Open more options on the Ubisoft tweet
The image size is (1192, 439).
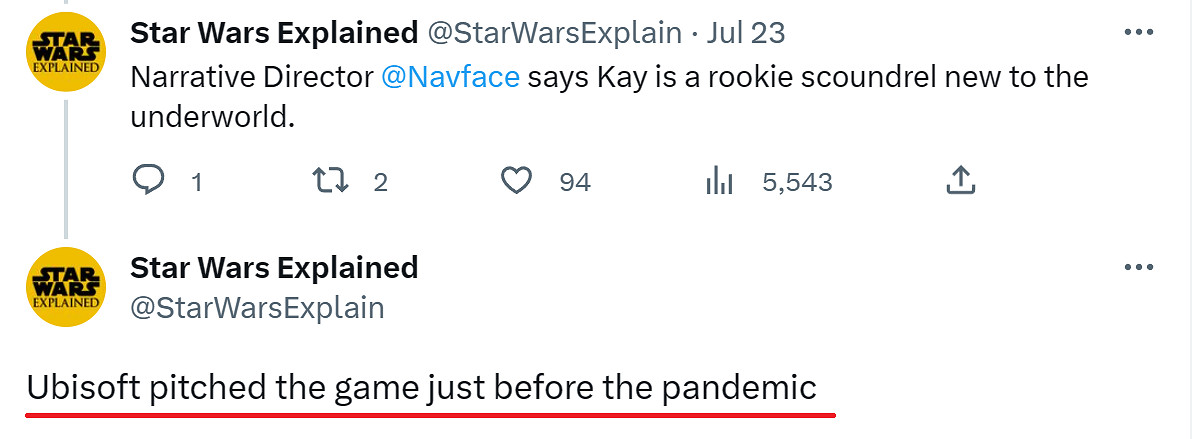click(x=1139, y=268)
